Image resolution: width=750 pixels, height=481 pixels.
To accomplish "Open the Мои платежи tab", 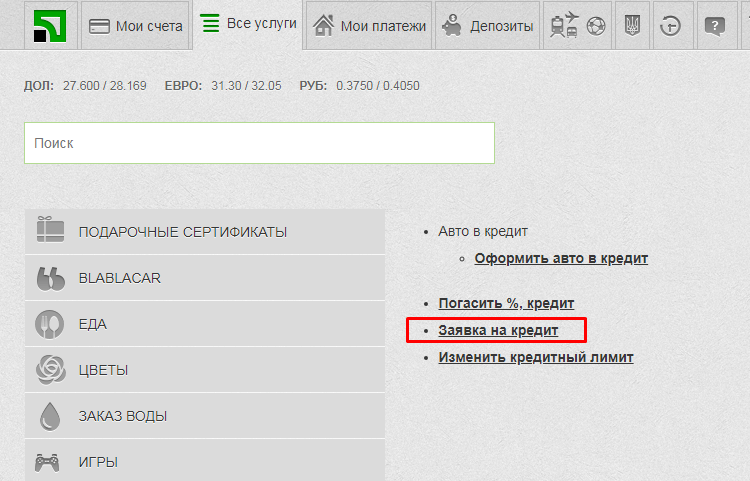I will [x=369, y=26].
